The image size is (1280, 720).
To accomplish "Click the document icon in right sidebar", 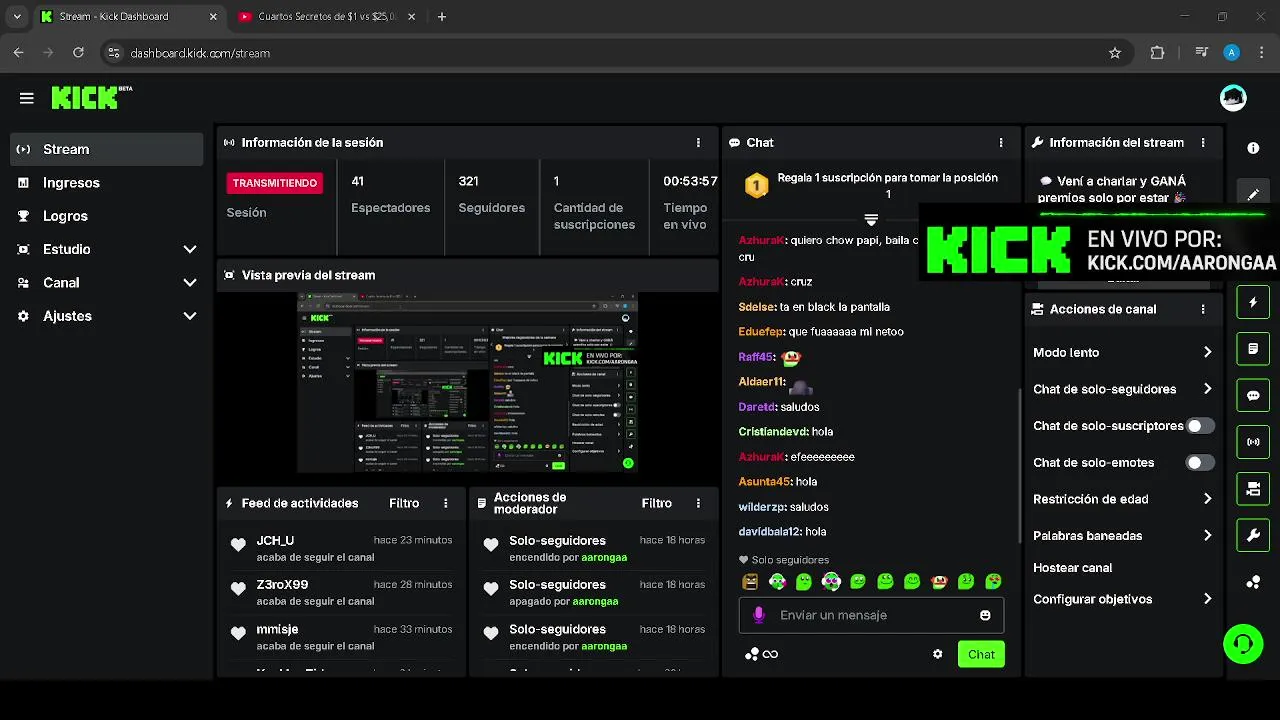I will (1253, 349).
